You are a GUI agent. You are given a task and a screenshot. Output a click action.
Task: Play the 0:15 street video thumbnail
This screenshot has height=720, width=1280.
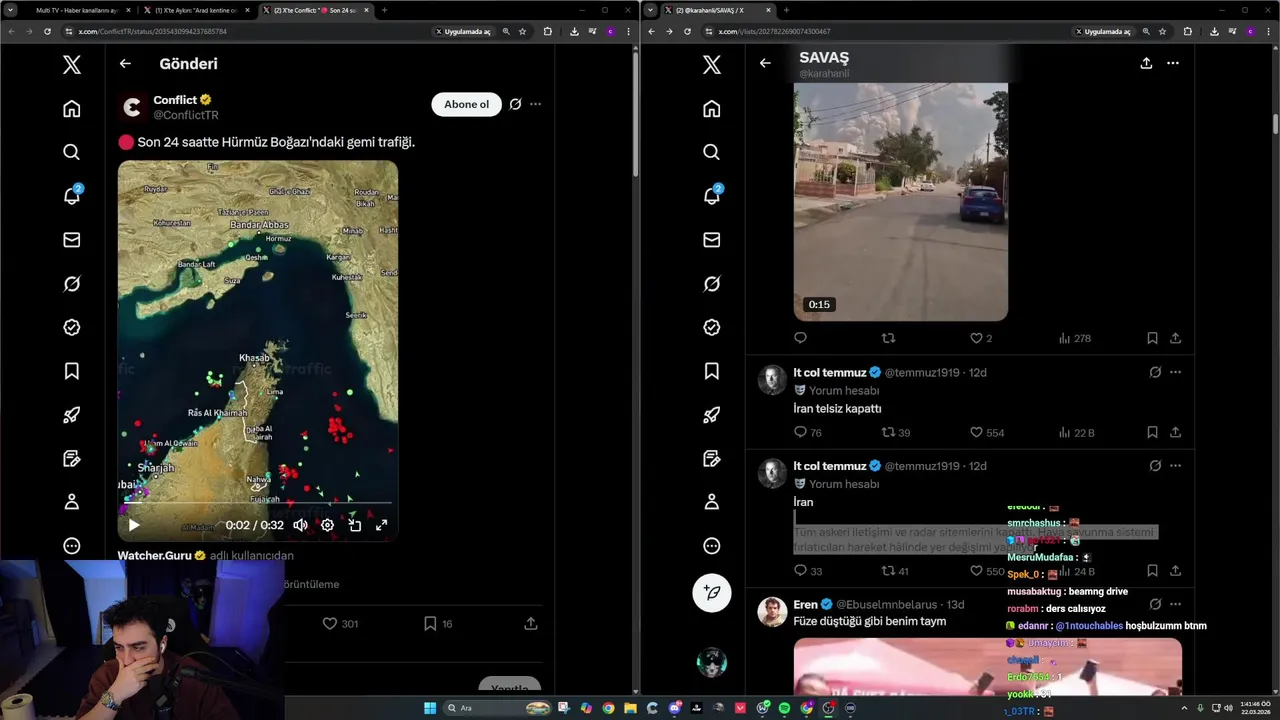pyautogui.click(x=900, y=201)
